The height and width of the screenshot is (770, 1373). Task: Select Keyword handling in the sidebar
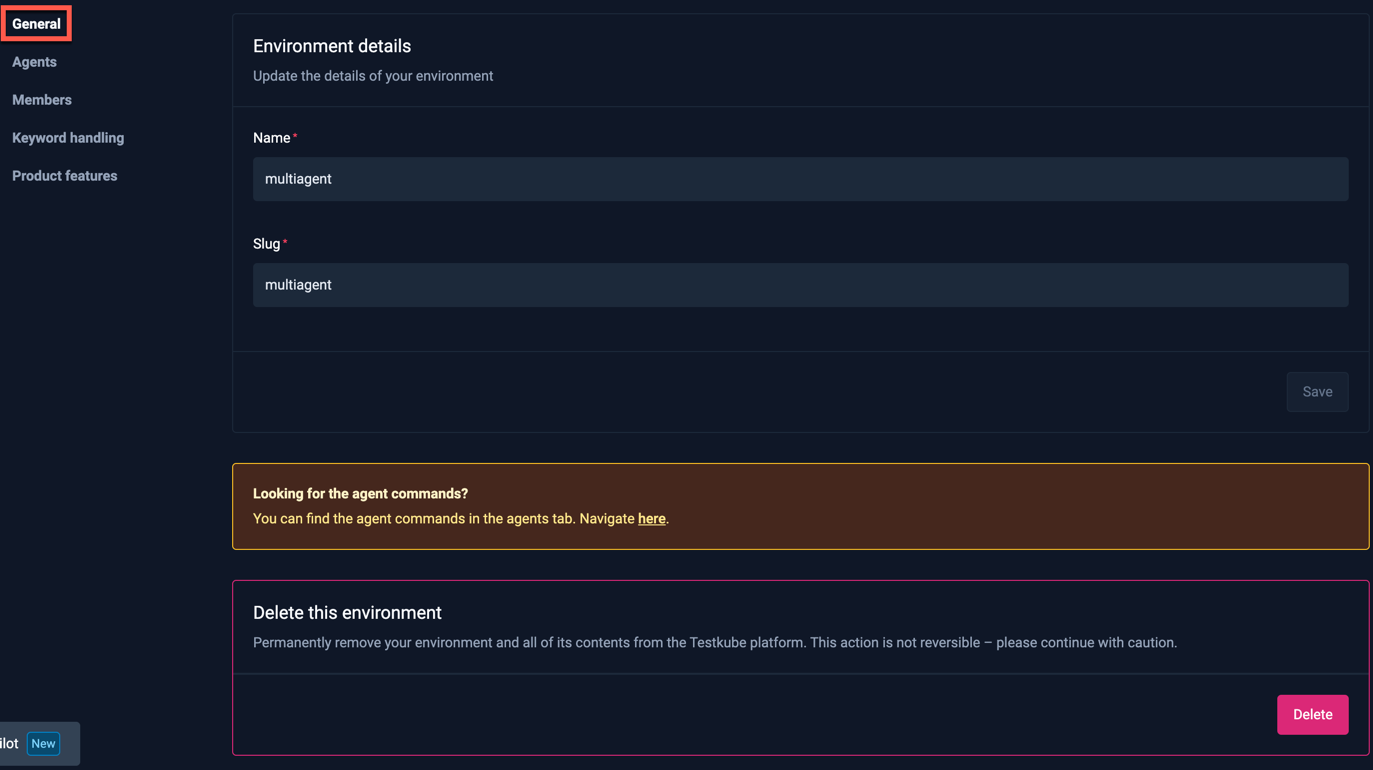click(x=67, y=137)
